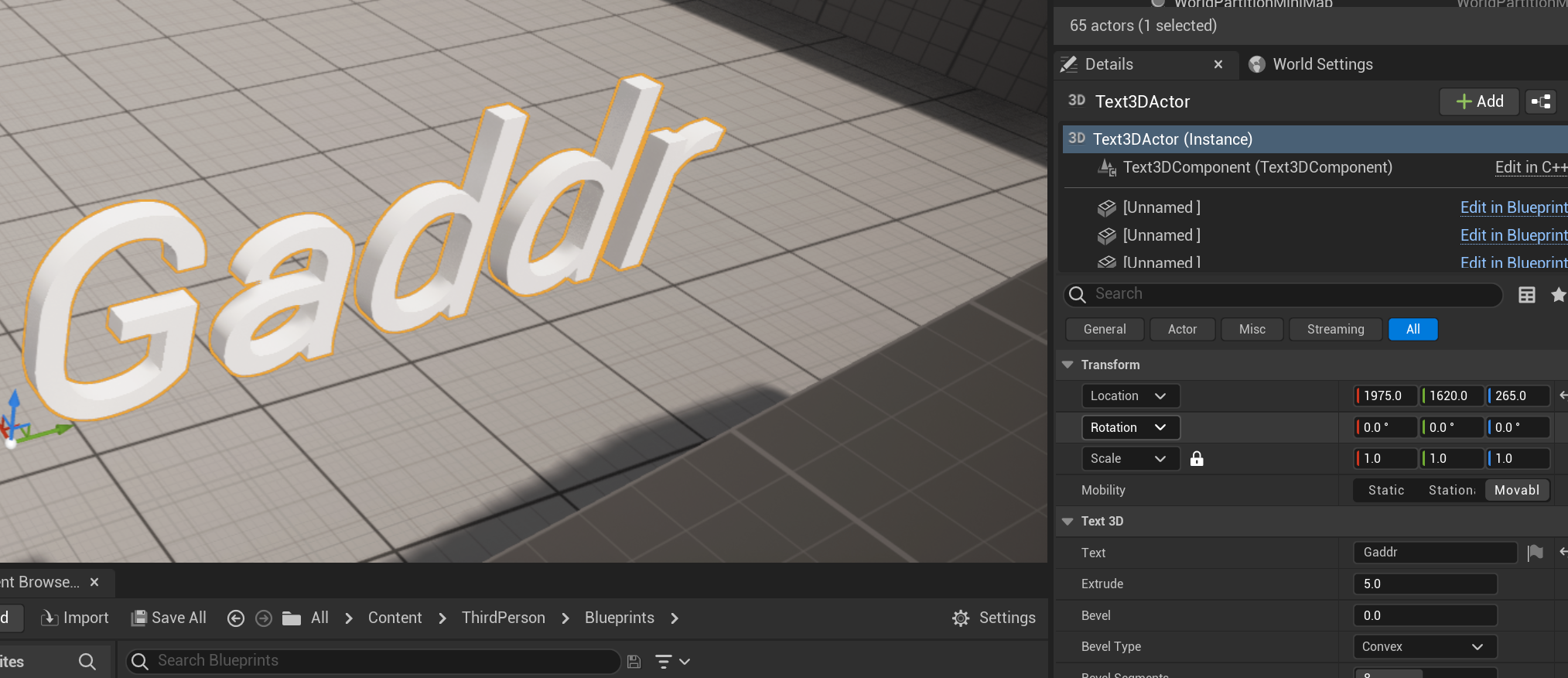The width and height of the screenshot is (1568, 678).
Task: Click the Add component button
Action: [1478, 101]
